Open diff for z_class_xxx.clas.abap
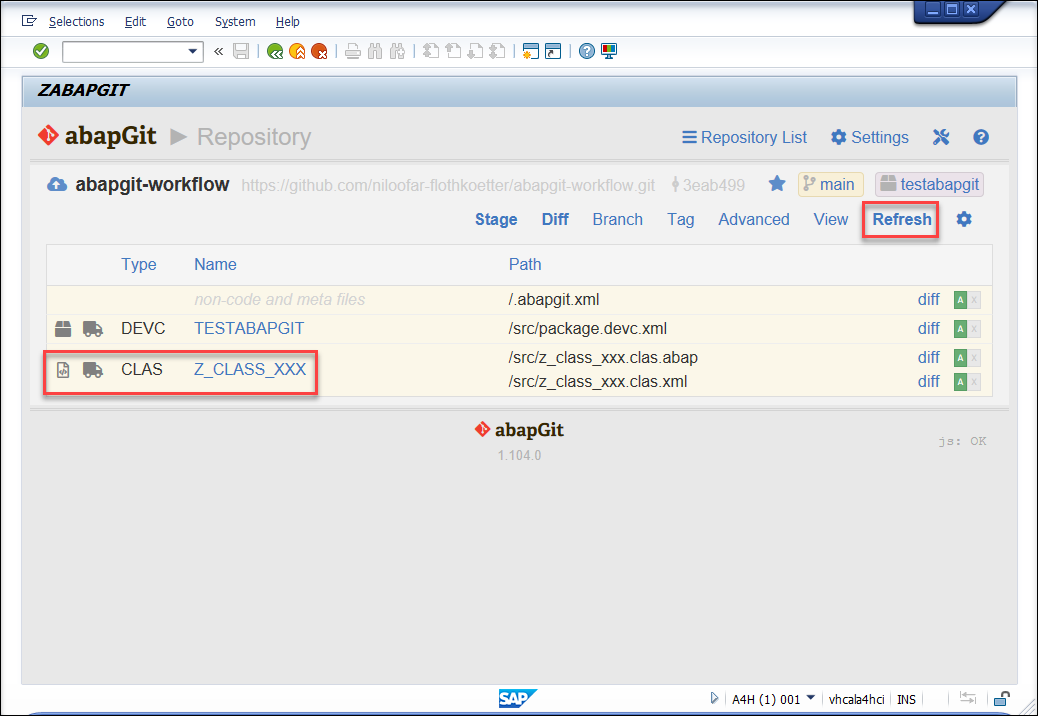1038x716 pixels. 928,357
